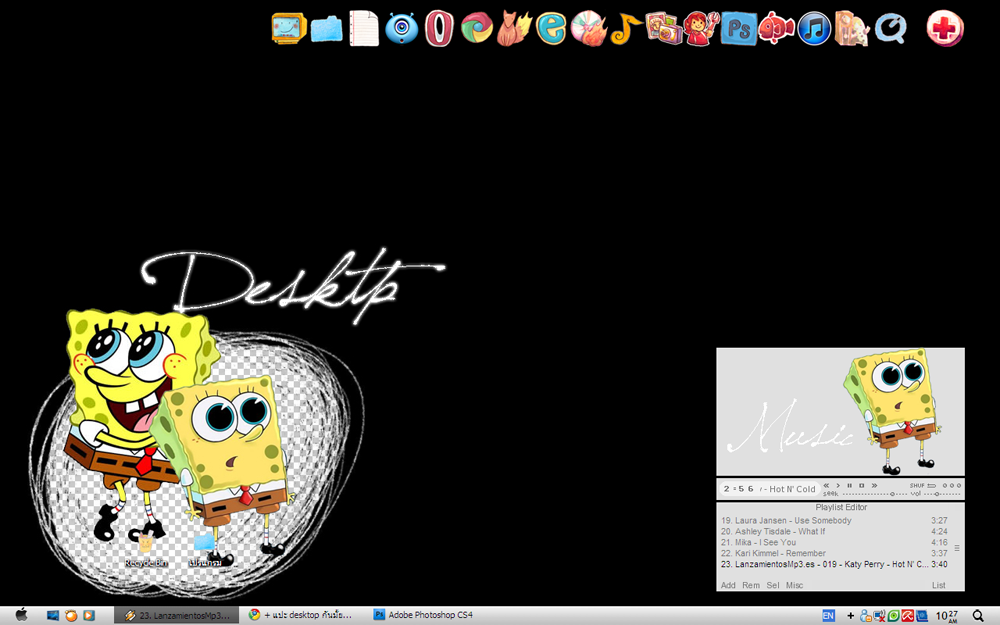Click the vol volume slider in the player

(942, 494)
